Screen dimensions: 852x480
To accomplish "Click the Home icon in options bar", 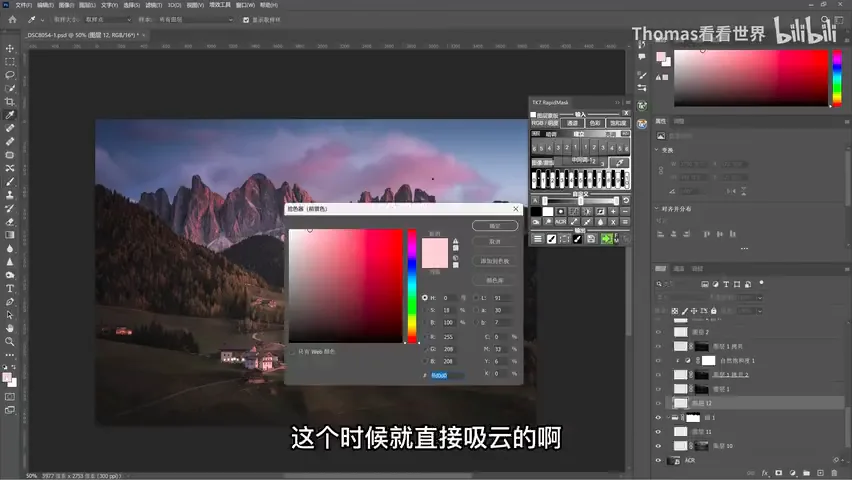I will click(12, 20).
